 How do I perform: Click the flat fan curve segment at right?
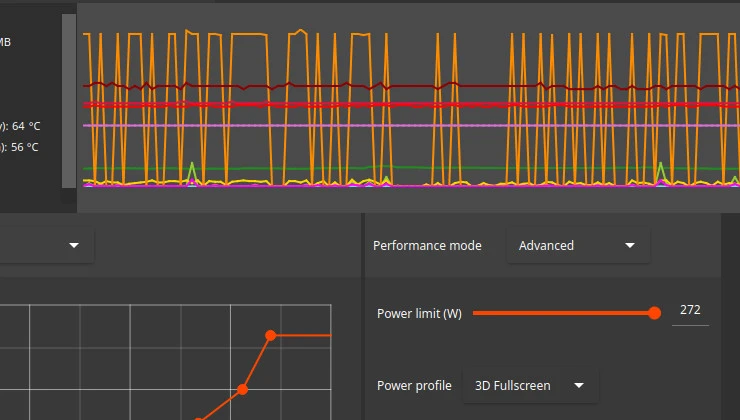pos(302,336)
